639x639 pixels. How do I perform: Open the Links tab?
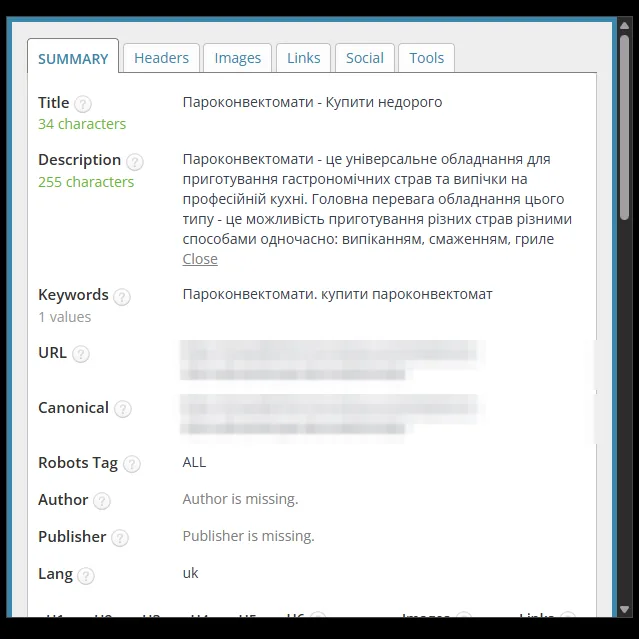pos(304,58)
